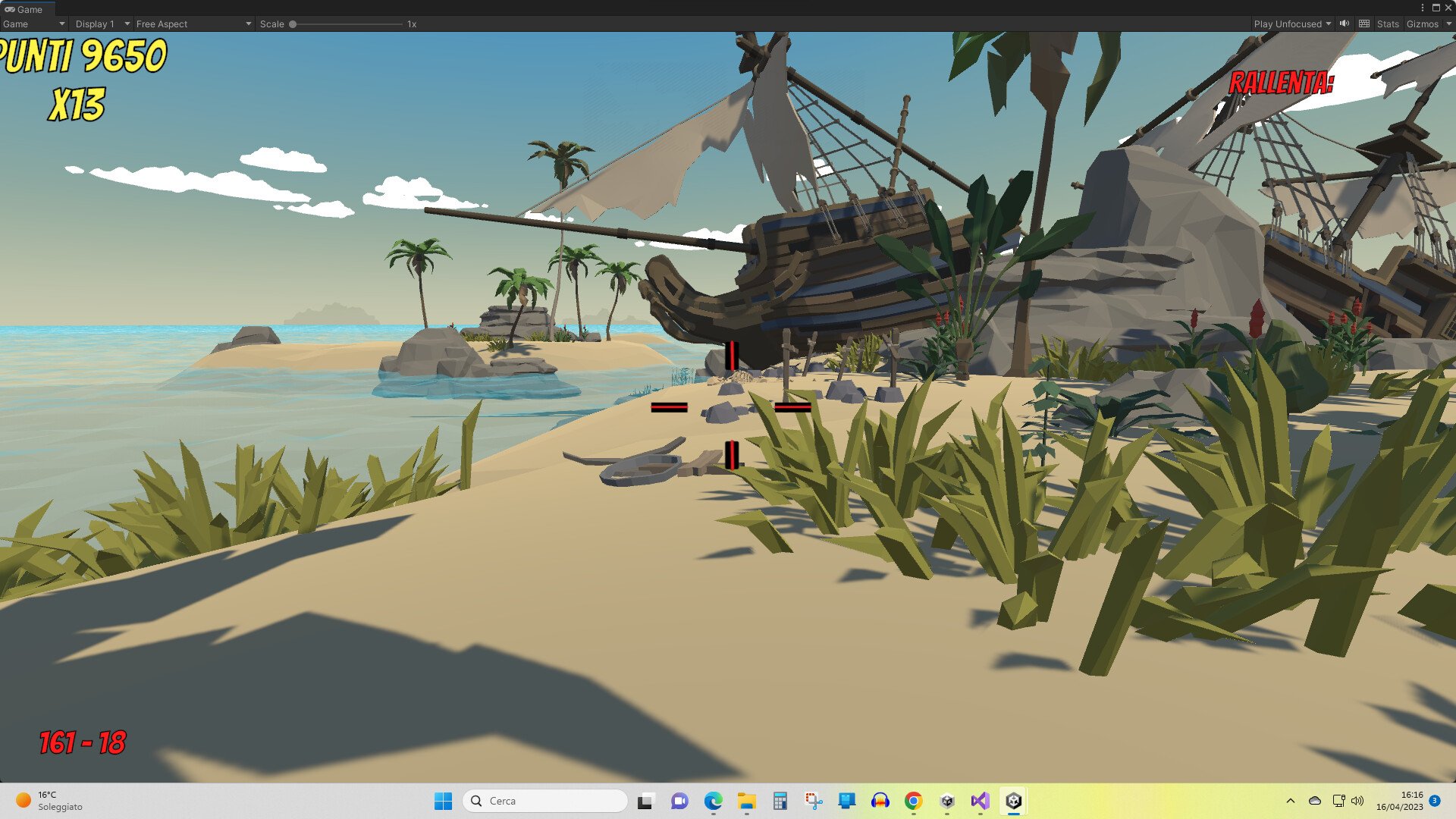Click the Windows Start button

[444, 801]
